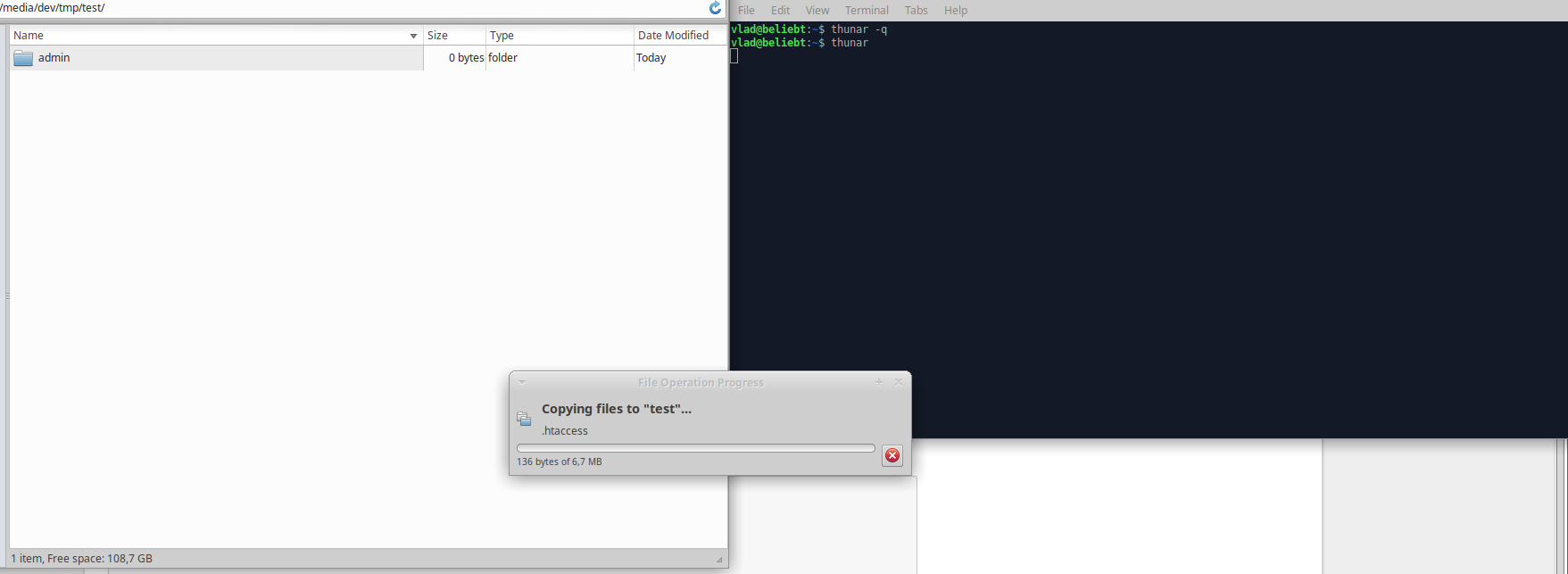Open the terminal View menu
The image size is (1568, 574).
(x=817, y=11)
